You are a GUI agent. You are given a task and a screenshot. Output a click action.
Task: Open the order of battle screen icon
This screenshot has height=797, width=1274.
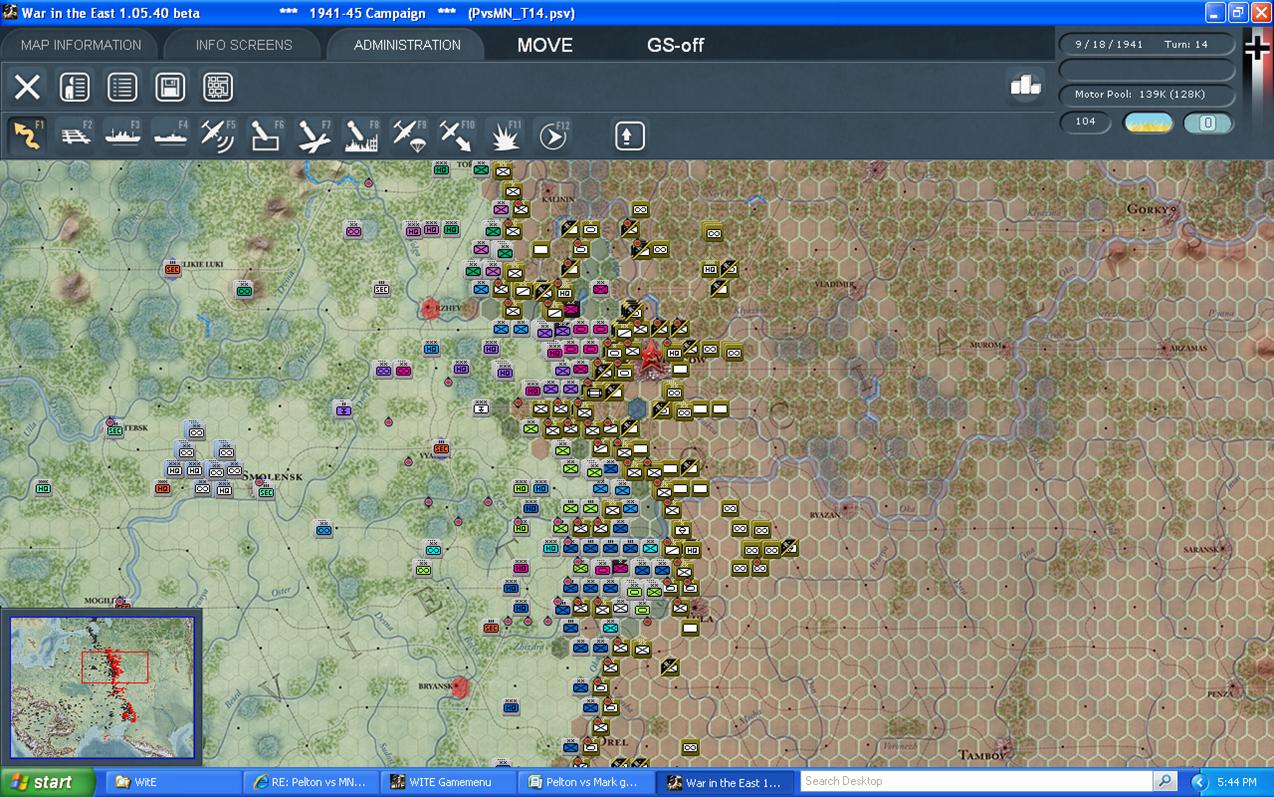coord(75,87)
